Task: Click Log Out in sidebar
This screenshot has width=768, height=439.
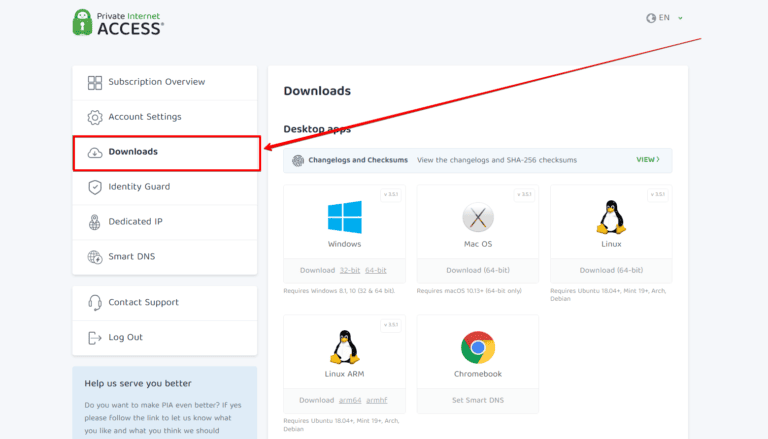Action: [165, 338]
